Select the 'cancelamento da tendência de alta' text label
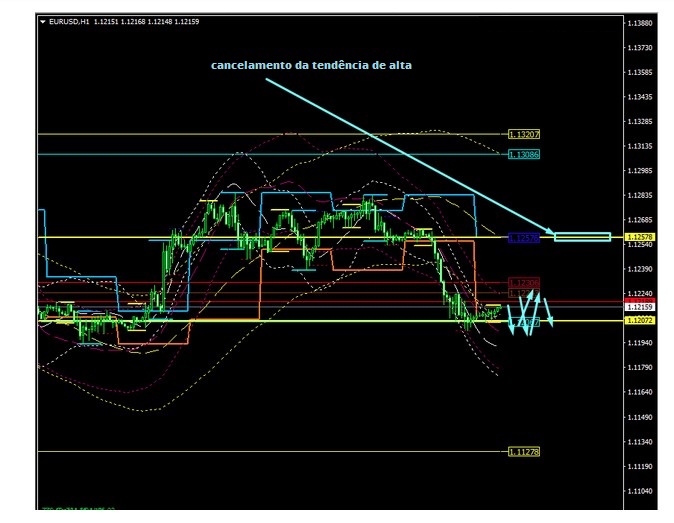Image resolution: width=674 pixels, height=523 pixels. [x=311, y=65]
